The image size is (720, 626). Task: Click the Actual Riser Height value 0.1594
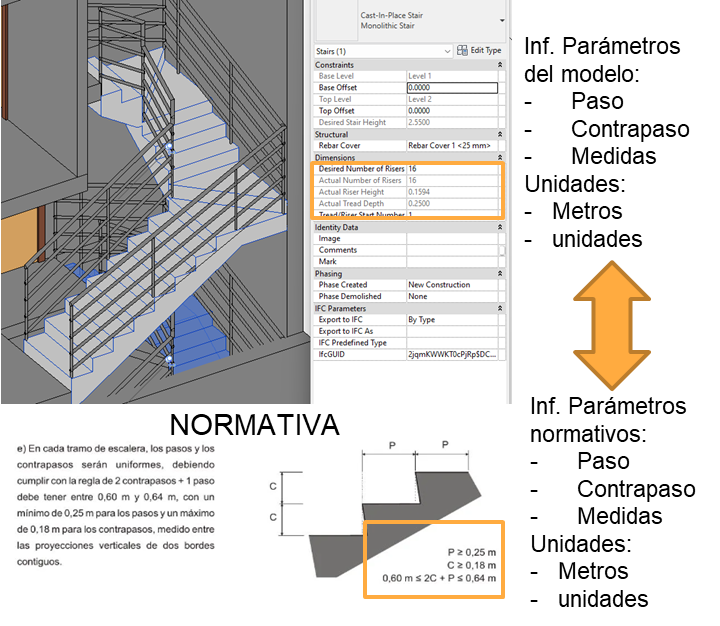pos(452,192)
